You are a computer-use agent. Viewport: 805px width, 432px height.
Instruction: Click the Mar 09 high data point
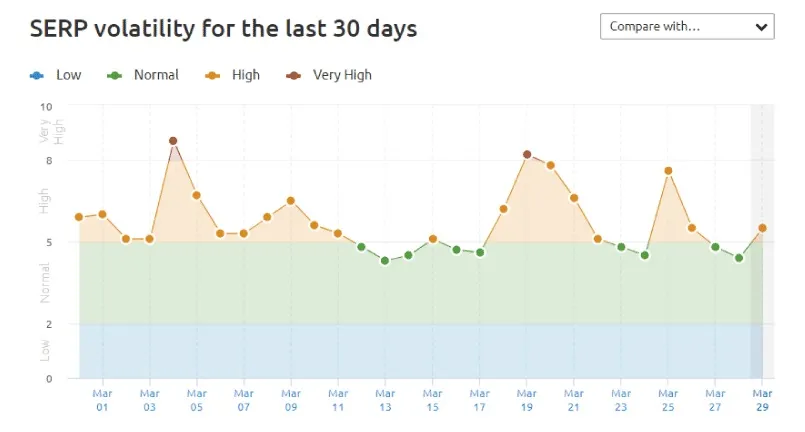[x=291, y=200]
